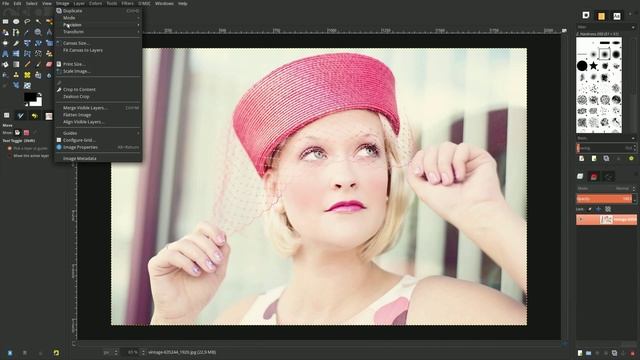Select the Paintbrush tool

(x=38, y=64)
